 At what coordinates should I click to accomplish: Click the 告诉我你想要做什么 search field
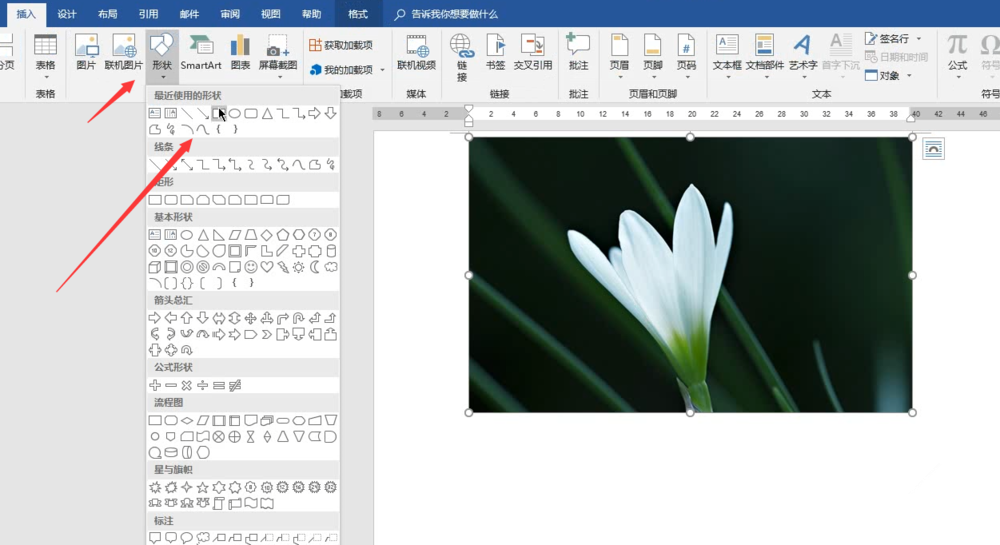(x=454, y=14)
